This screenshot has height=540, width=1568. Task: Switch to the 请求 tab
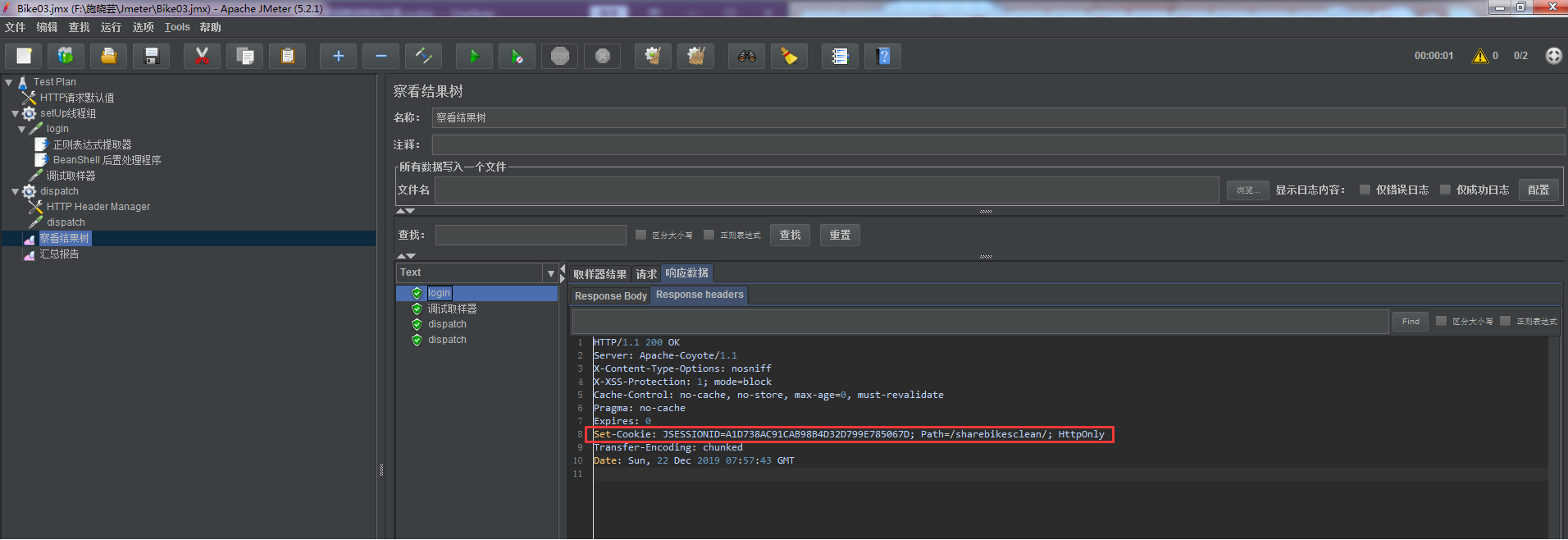(x=646, y=274)
